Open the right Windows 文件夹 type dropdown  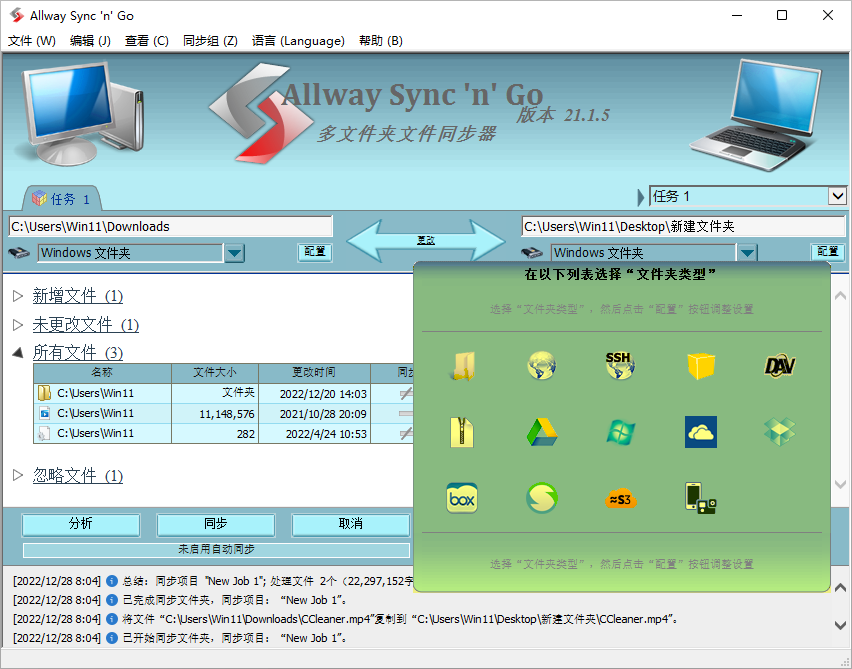point(747,253)
